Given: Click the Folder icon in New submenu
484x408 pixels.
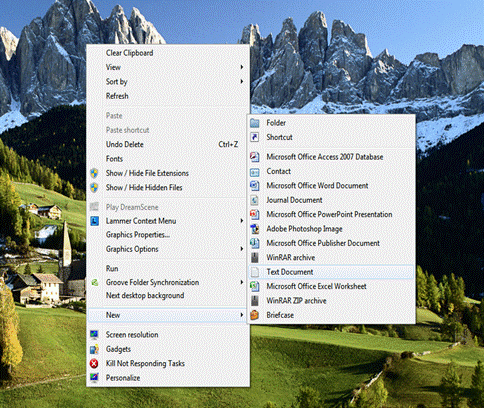Looking at the screenshot, I should click(x=255, y=123).
